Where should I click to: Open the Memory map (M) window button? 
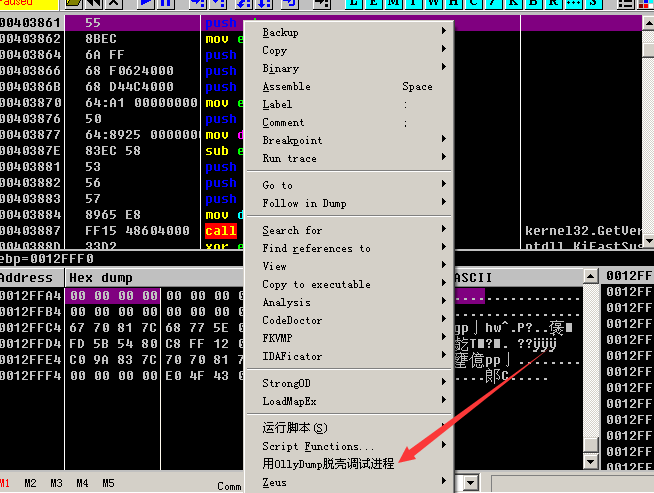[393, 3]
